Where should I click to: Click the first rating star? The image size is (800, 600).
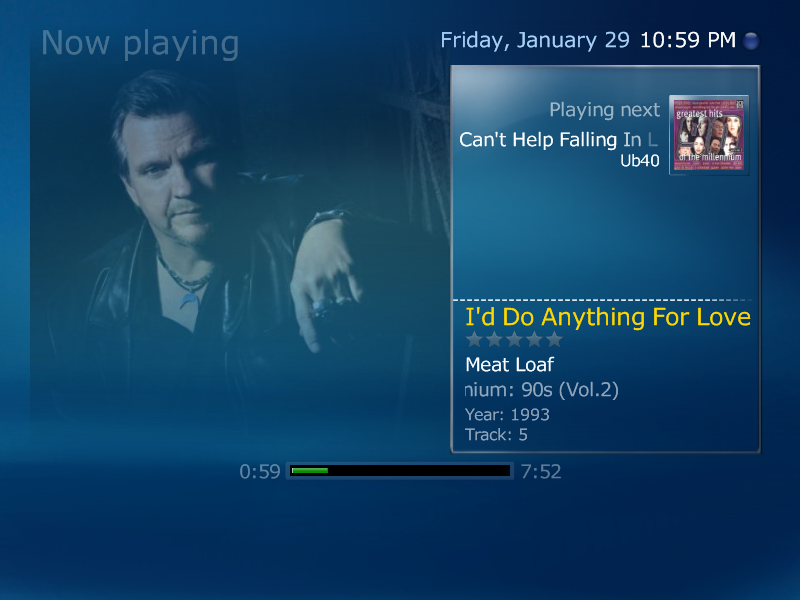point(474,339)
